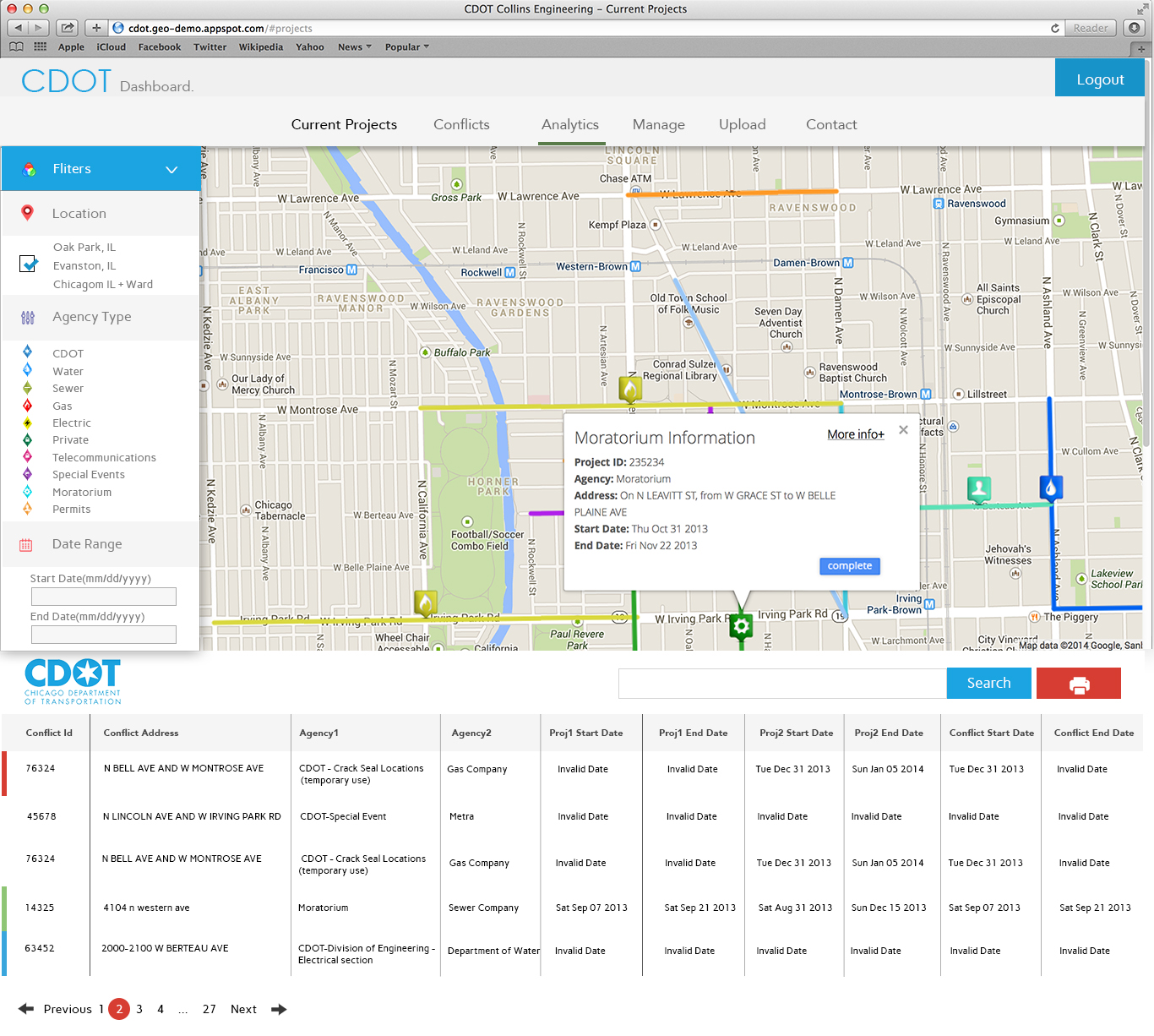Toggle the CDOT agency type filter
Image resolution: width=1154 pixels, height=1036 pixels.
(x=68, y=354)
